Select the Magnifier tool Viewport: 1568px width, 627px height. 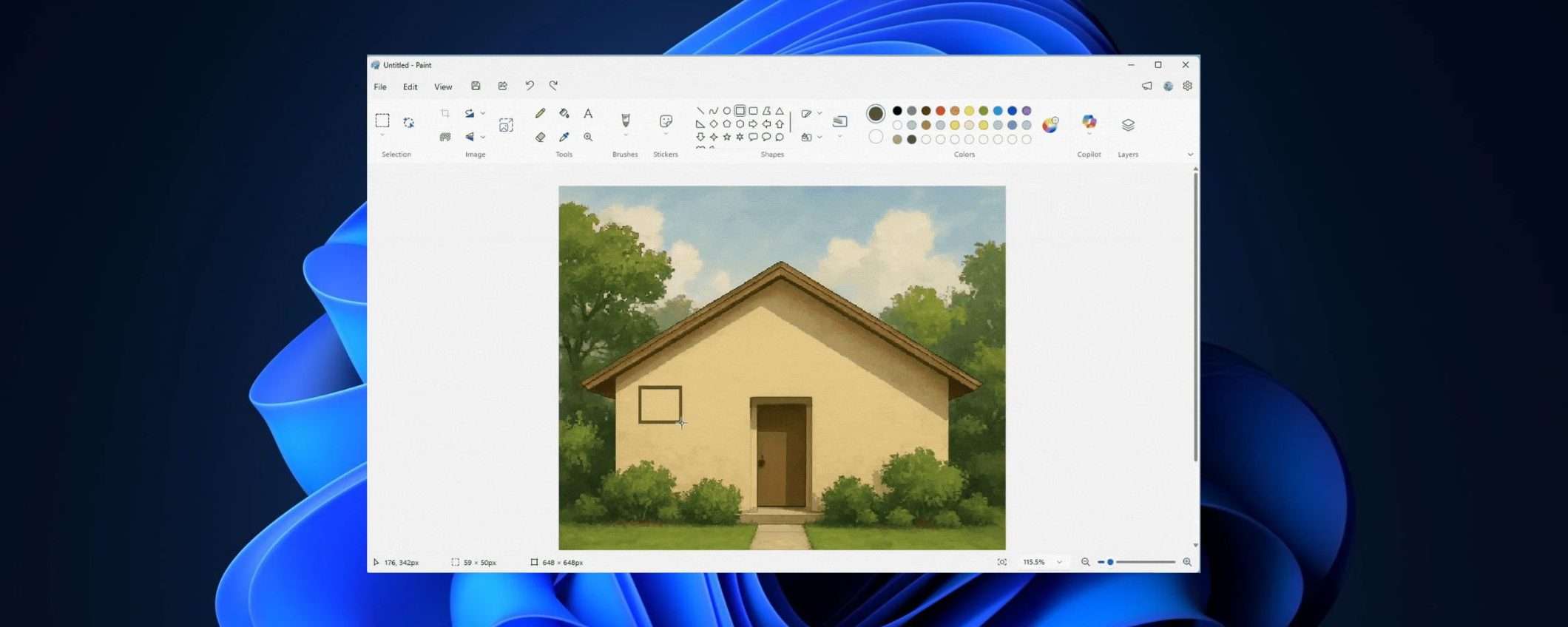(x=588, y=137)
